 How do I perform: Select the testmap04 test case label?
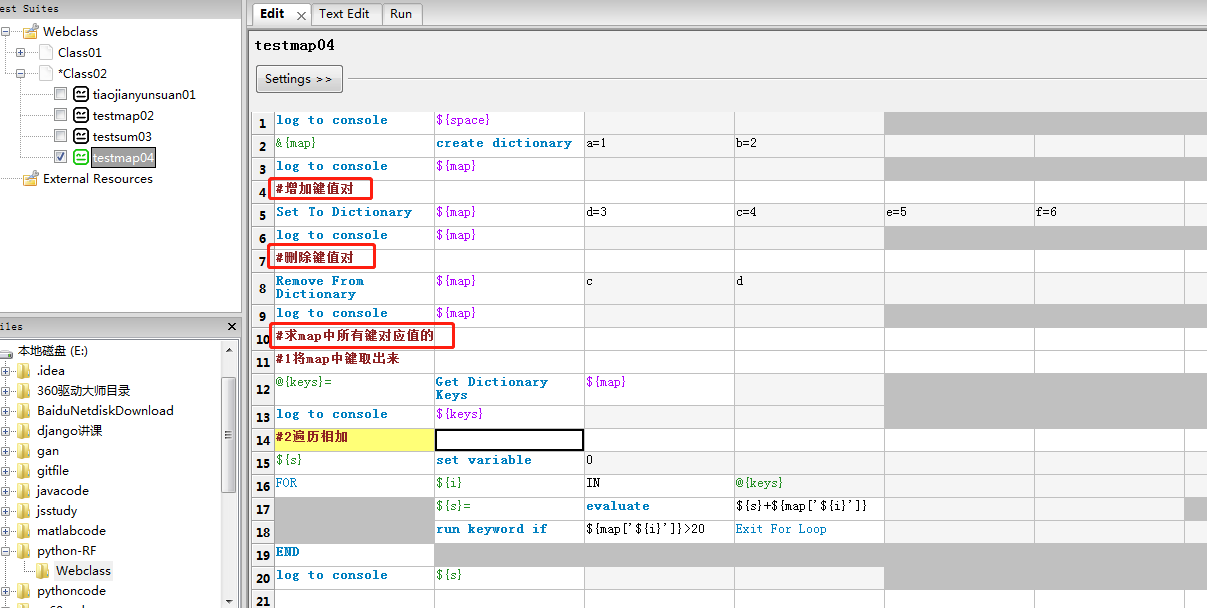click(x=123, y=157)
